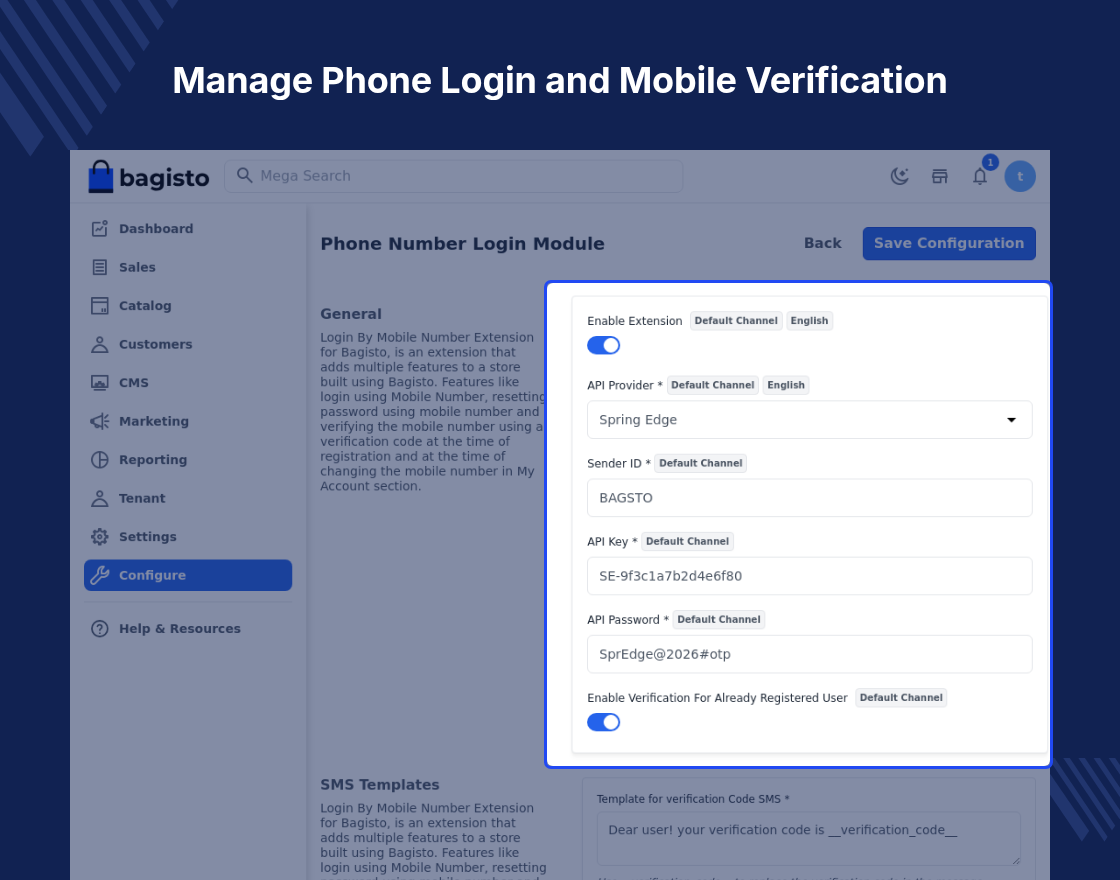The height and width of the screenshot is (880, 1120).
Task: Click the bagisto shopping bag logo
Action: pos(101,176)
